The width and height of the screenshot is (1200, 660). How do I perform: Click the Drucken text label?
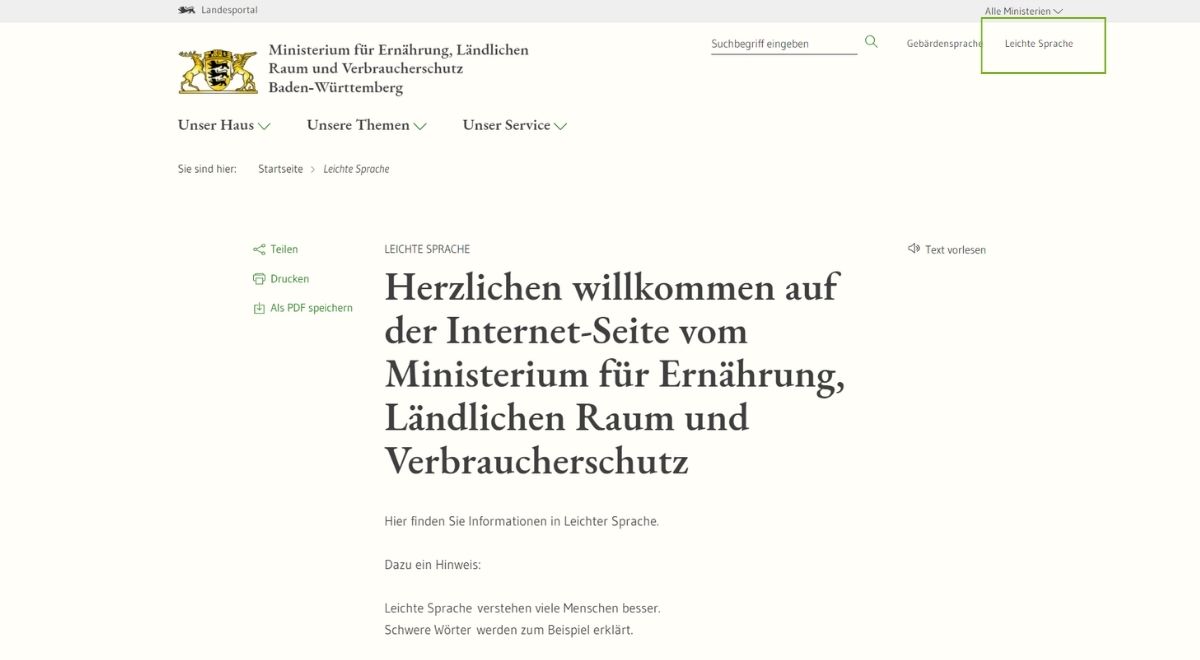click(290, 278)
